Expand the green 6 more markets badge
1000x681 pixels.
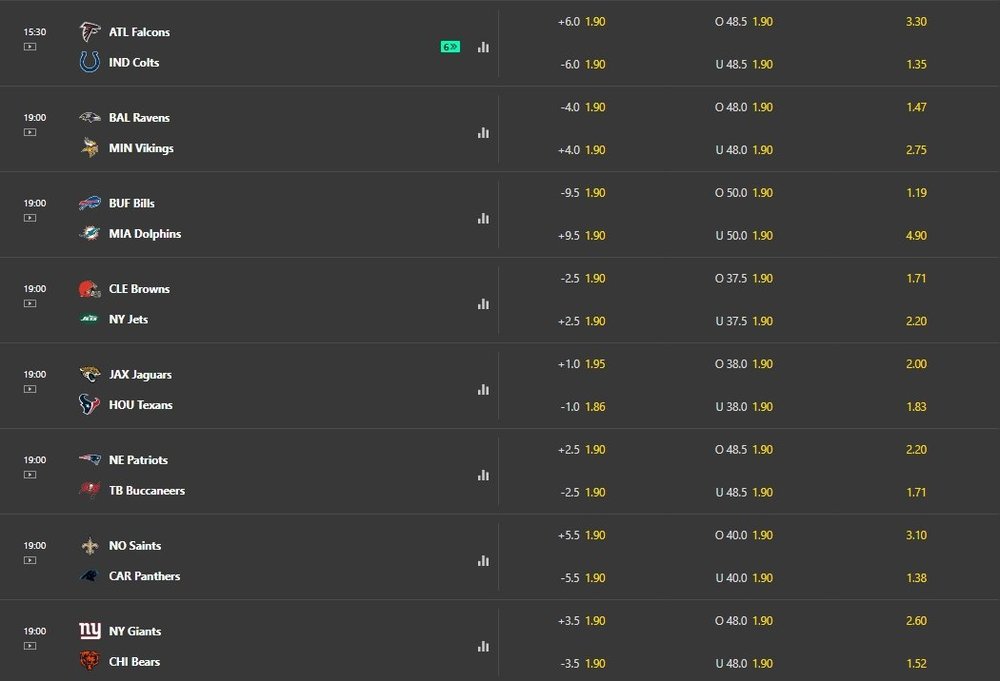pos(450,47)
